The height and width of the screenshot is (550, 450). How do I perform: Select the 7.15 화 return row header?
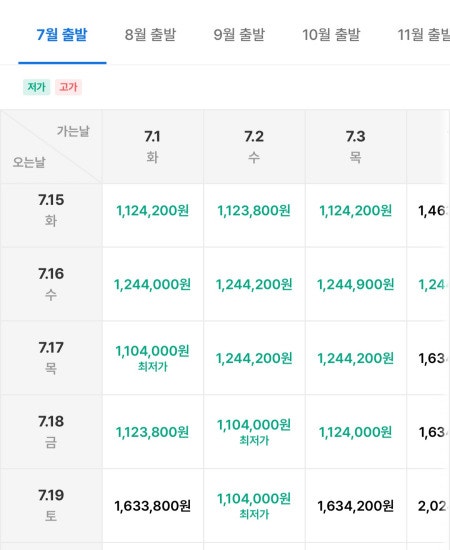(x=51, y=210)
